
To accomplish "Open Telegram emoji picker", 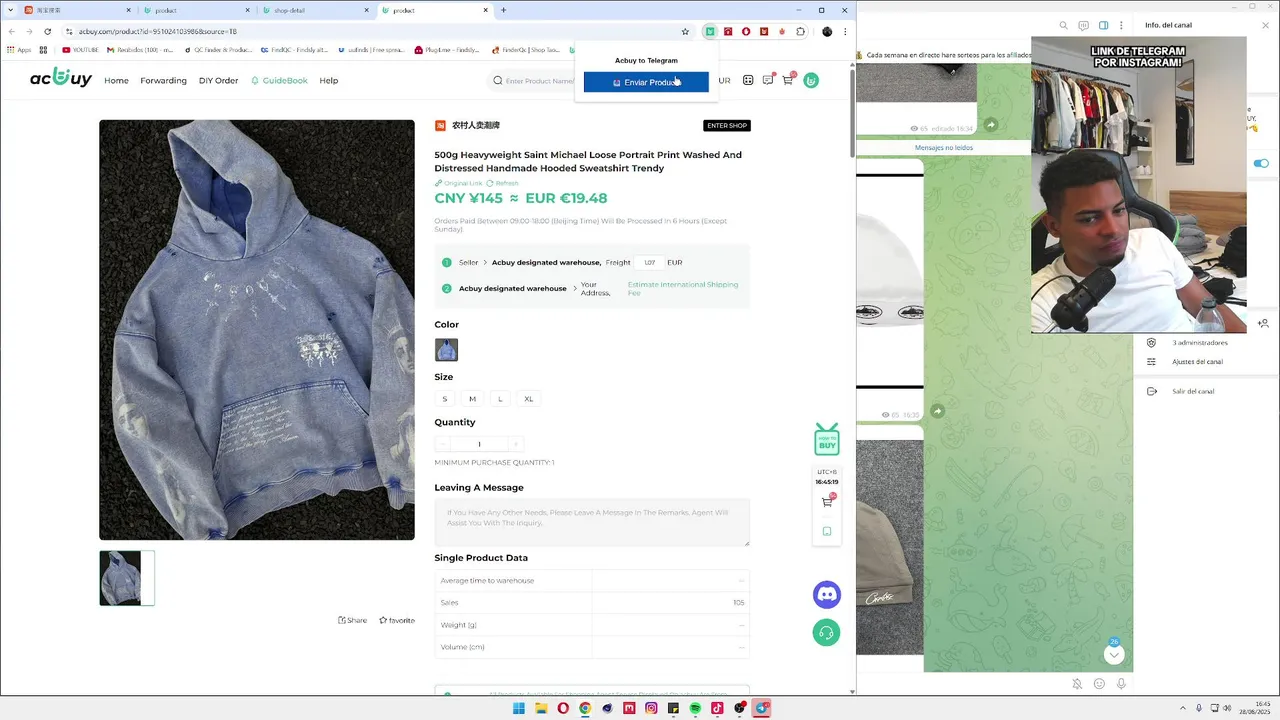I will pyautogui.click(x=1099, y=684).
